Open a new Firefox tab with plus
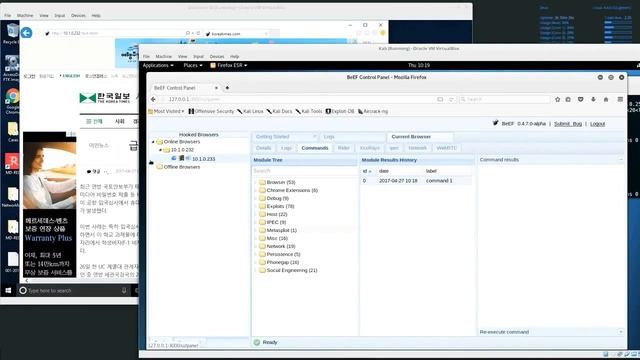The height and width of the screenshot is (360, 640). coord(227,88)
